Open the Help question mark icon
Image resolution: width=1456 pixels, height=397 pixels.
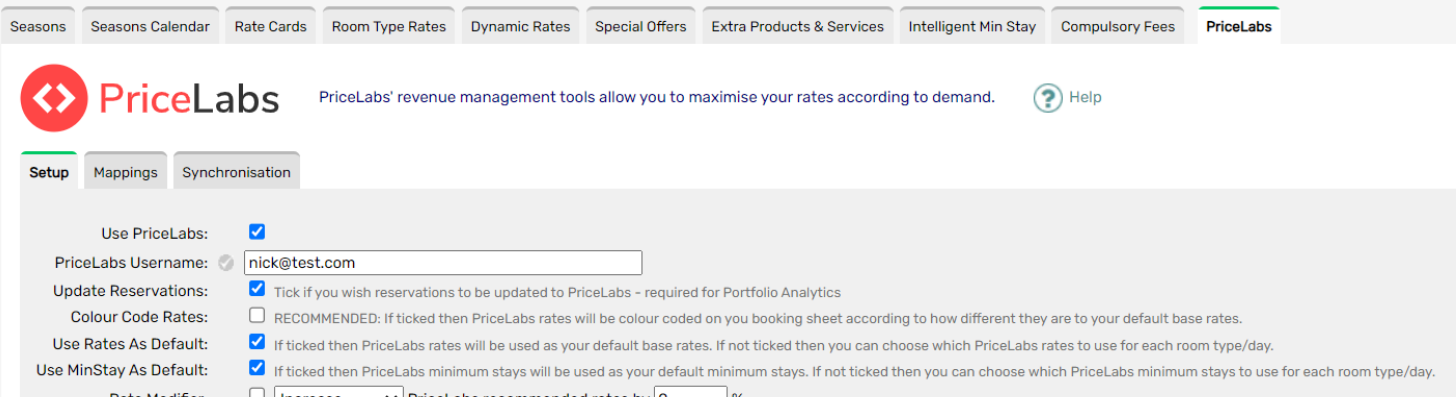click(1047, 97)
